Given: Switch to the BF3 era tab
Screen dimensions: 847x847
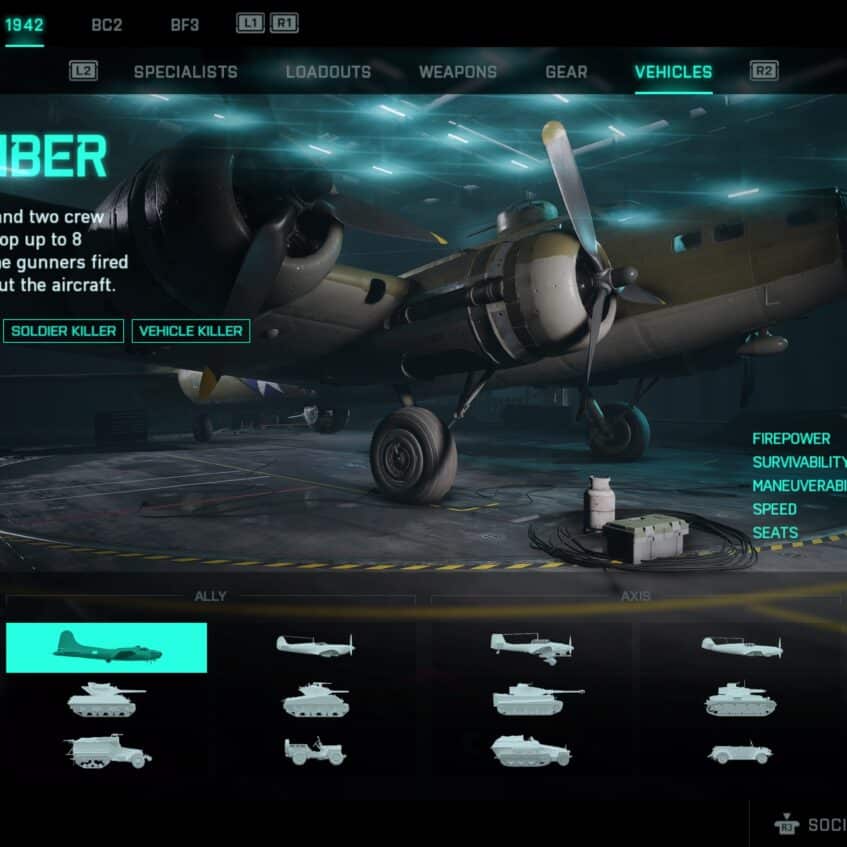Looking at the screenshot, I should click(x=185, y=25).
